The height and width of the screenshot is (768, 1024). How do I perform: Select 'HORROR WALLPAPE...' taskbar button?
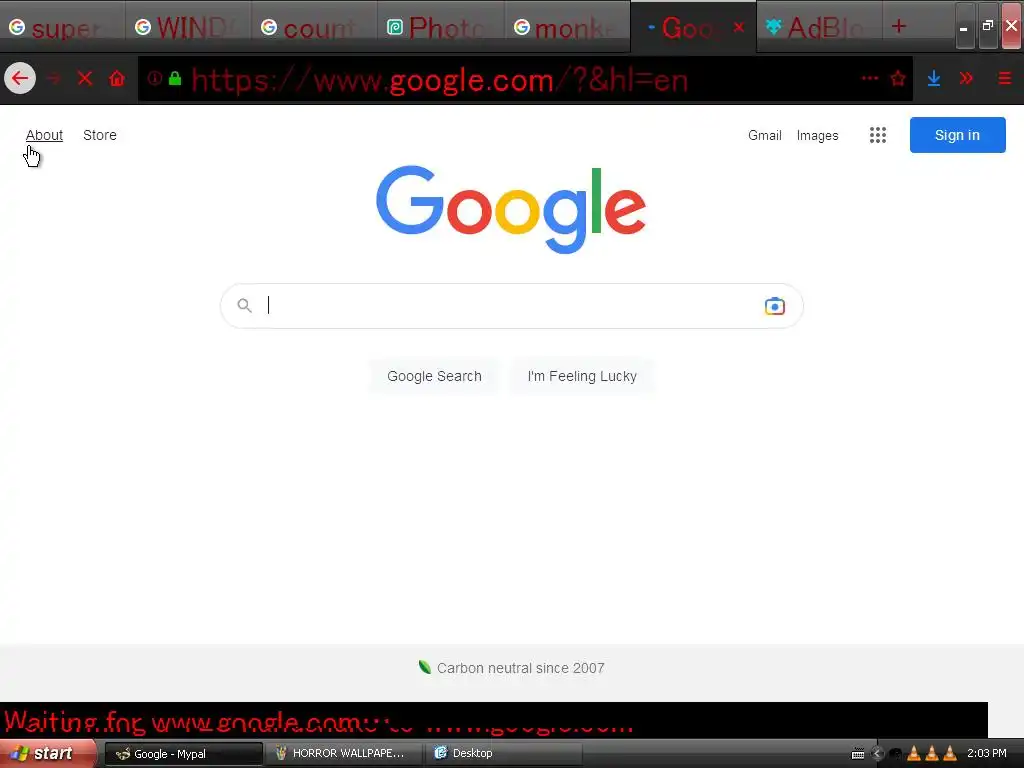click(x=342, y=754)
